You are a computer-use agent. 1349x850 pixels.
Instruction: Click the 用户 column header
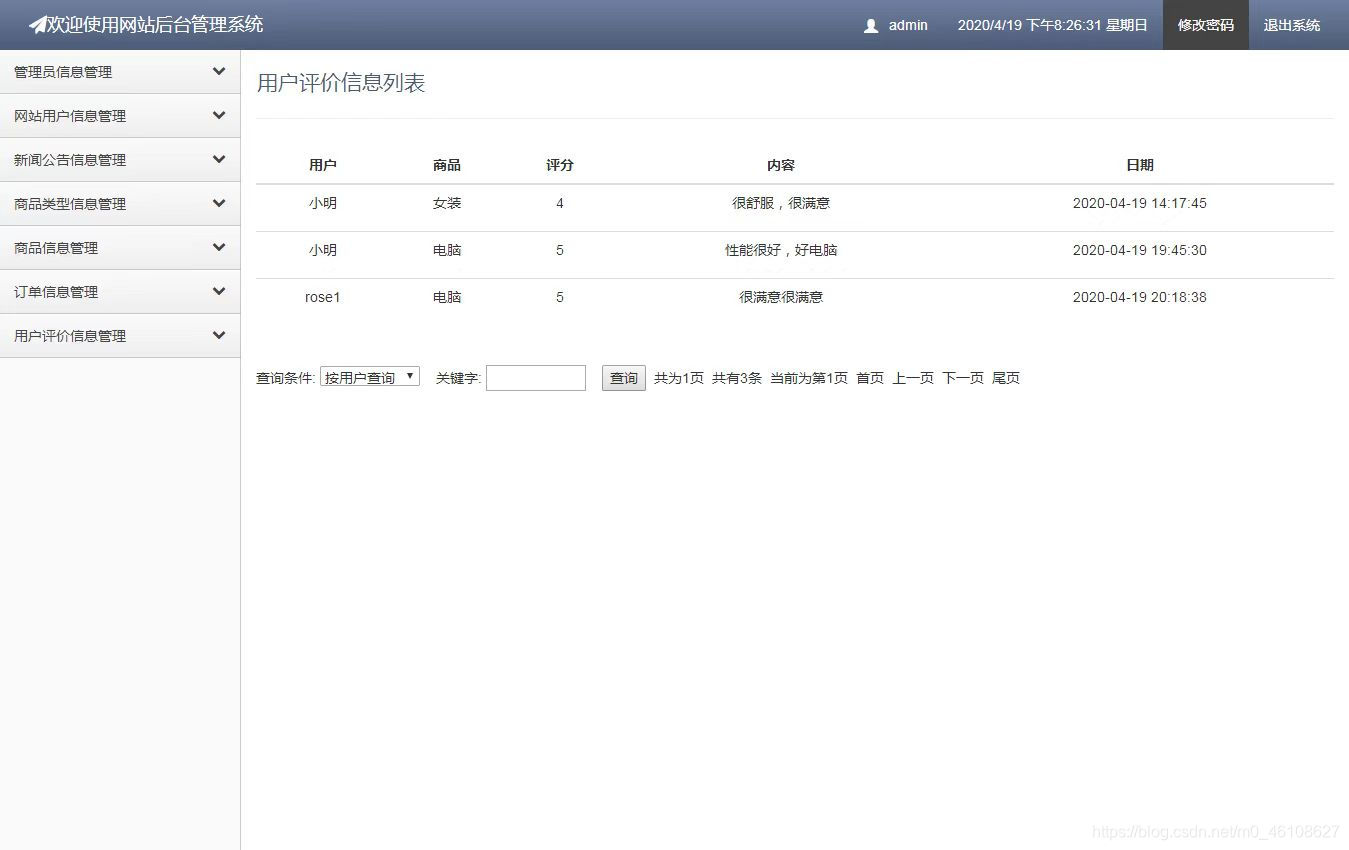click(323, 165)
